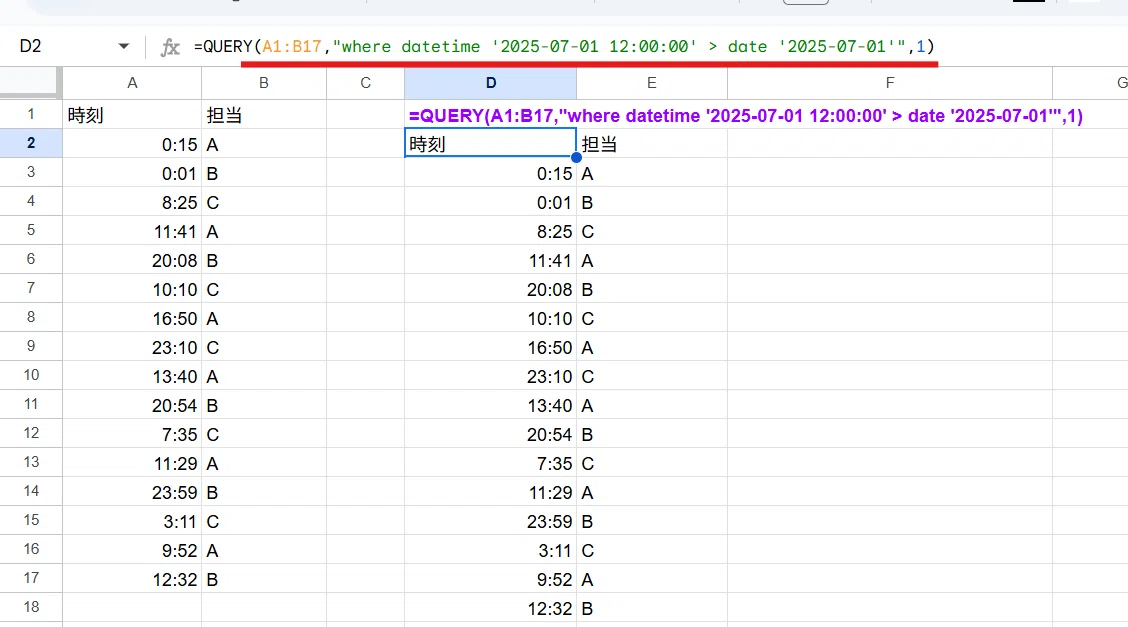Screen dimensions: 1128x627
Task: Select row 5 header
Action: (31, 230)
